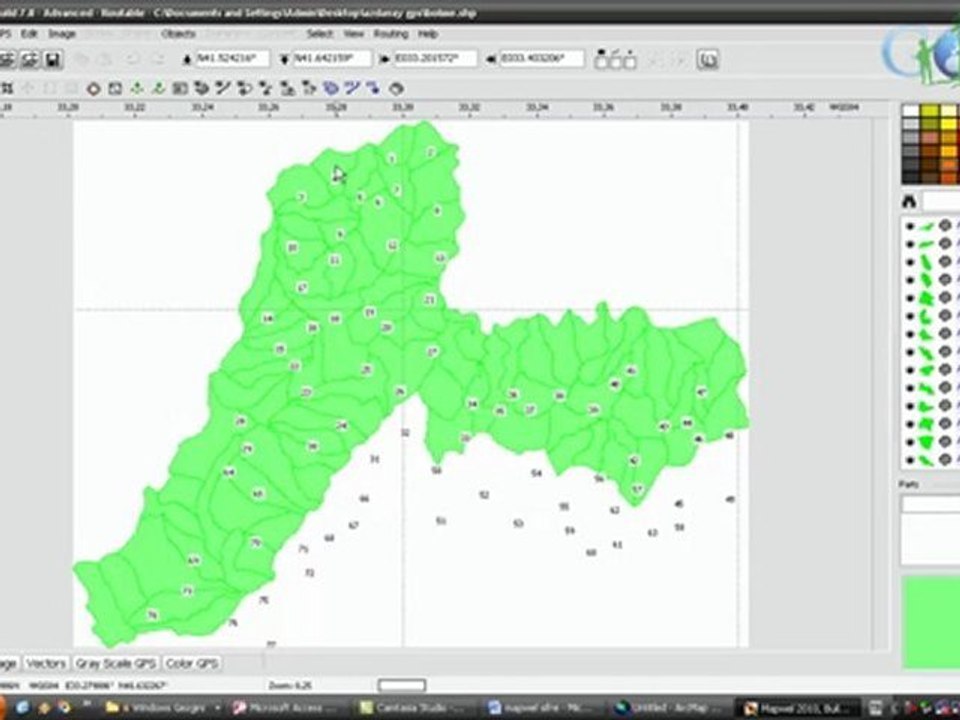Click the red diamond tool icon

pos(93,89)
